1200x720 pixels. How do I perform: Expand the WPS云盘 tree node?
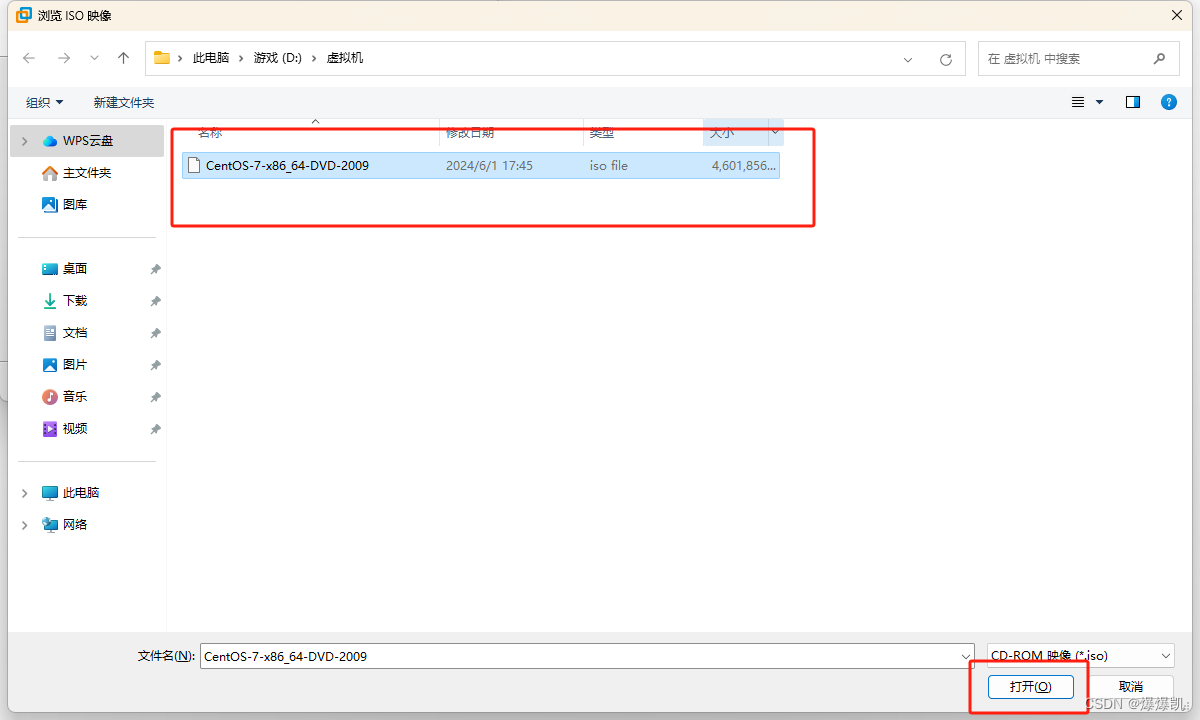click(x=25, y=141)
